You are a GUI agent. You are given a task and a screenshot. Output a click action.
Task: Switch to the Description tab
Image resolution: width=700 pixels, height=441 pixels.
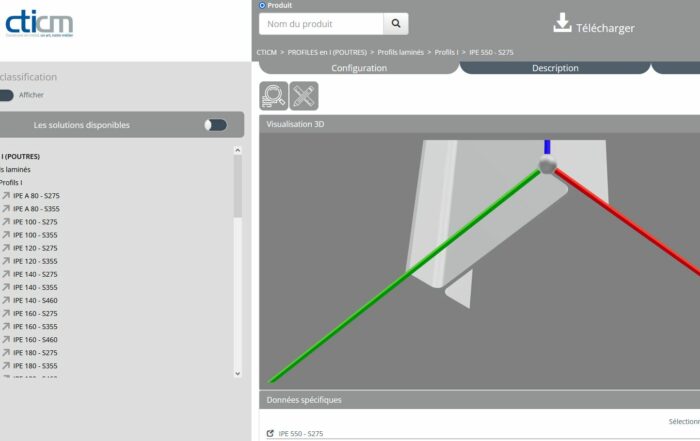[x=555, y=68]
